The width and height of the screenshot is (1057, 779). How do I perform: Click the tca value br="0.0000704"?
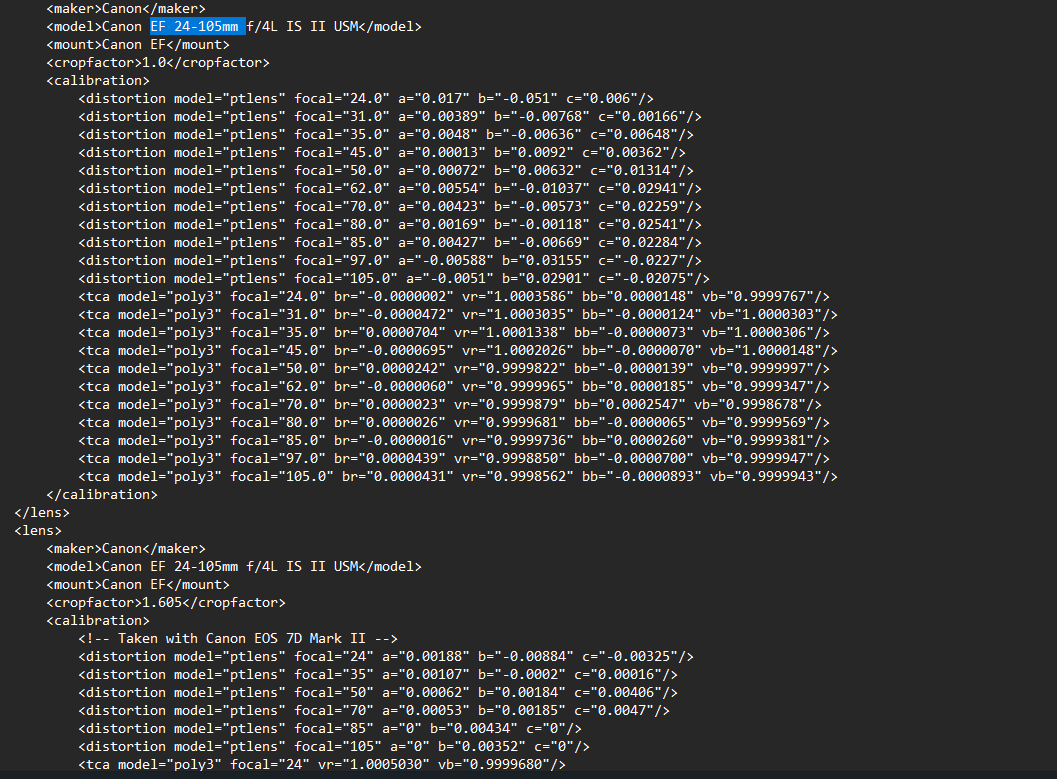coord(390,333)
